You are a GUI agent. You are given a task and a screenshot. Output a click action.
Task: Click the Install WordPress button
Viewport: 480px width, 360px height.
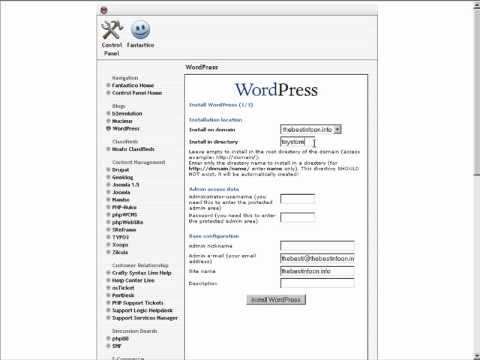point(276,300)
